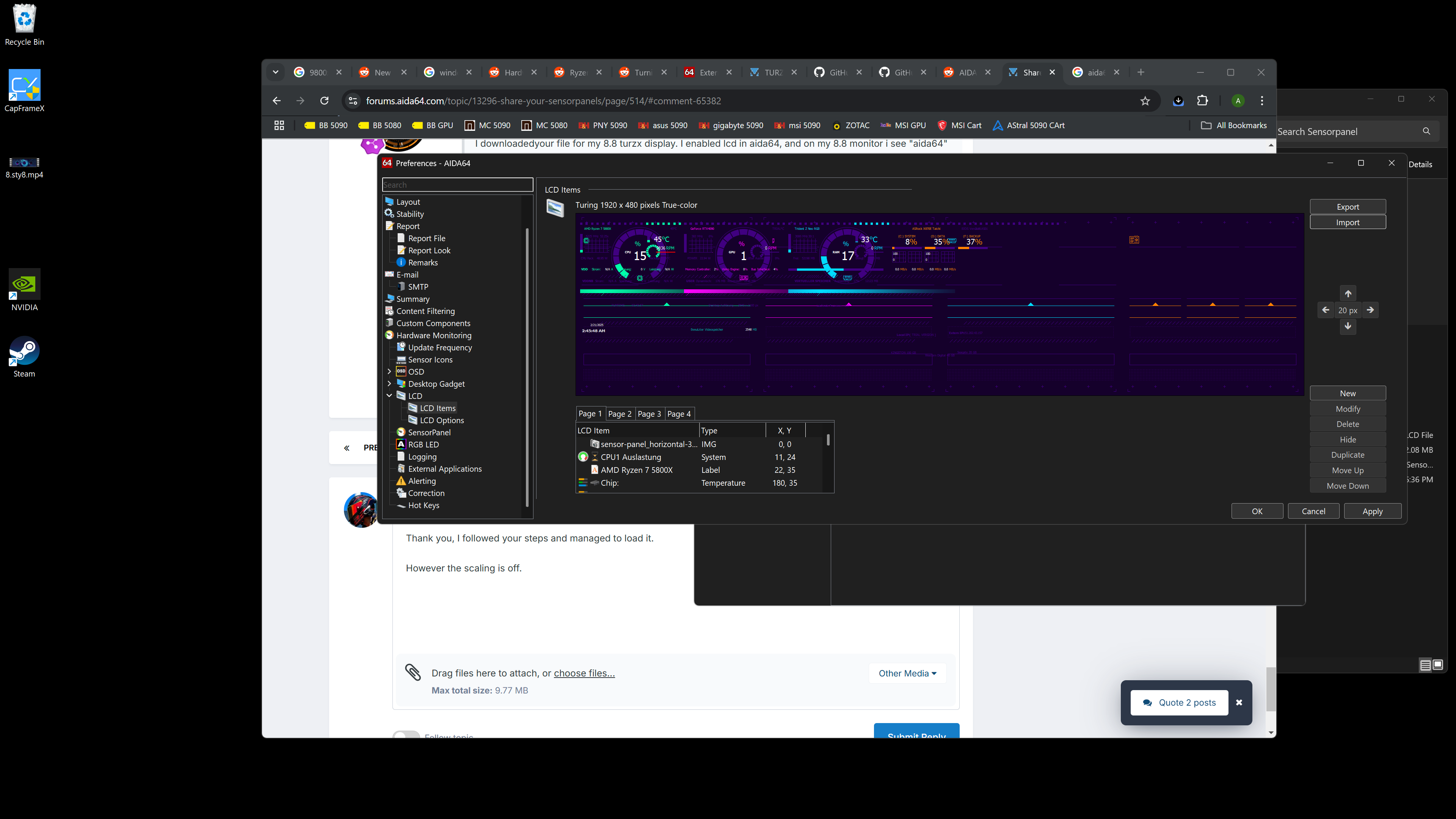The image size is (1456, 819).
Task: Click the previous page double-chevron icon
Action: pos(347,448)
